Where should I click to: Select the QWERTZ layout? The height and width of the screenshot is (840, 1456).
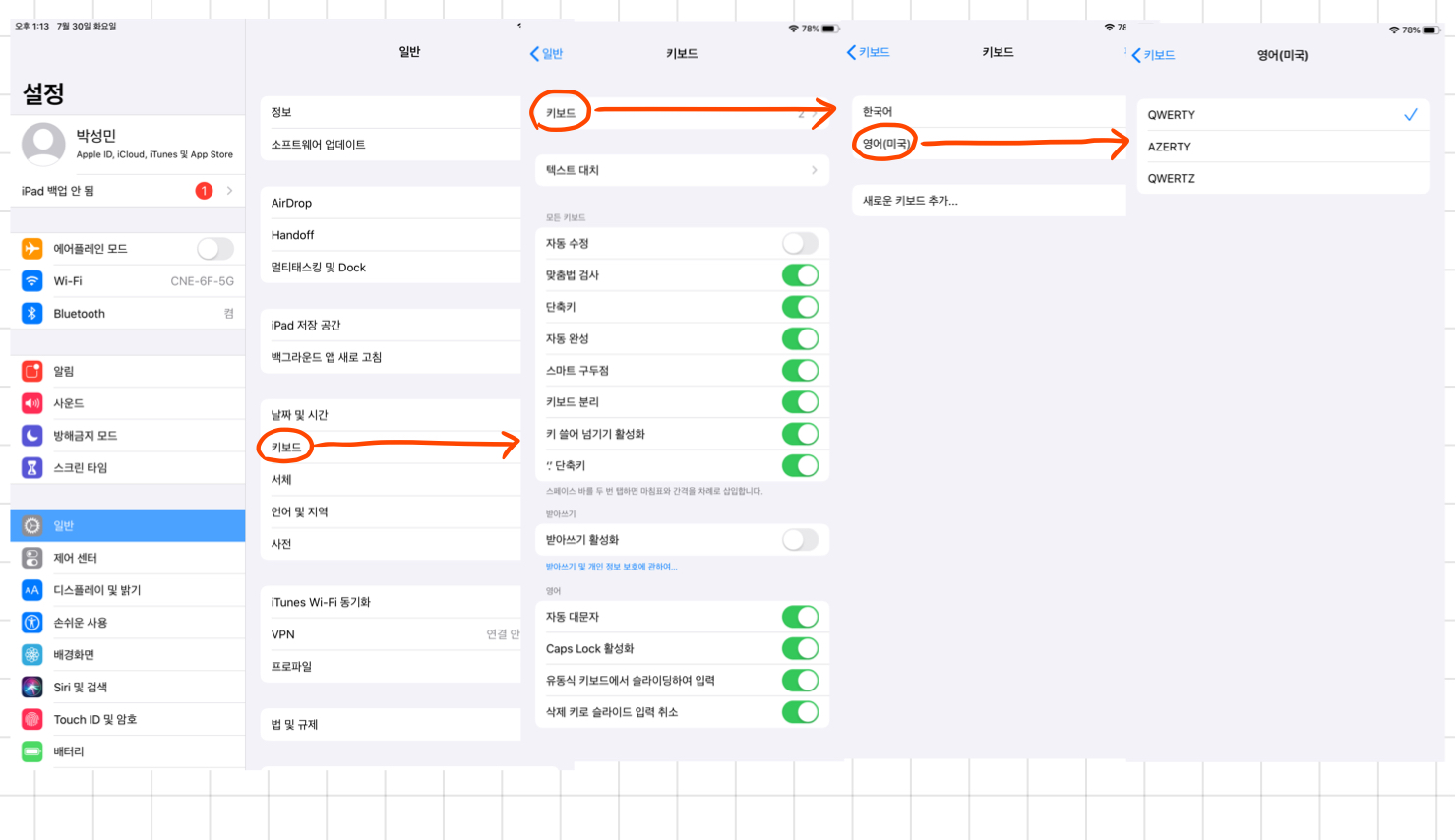click(1284, 178)
